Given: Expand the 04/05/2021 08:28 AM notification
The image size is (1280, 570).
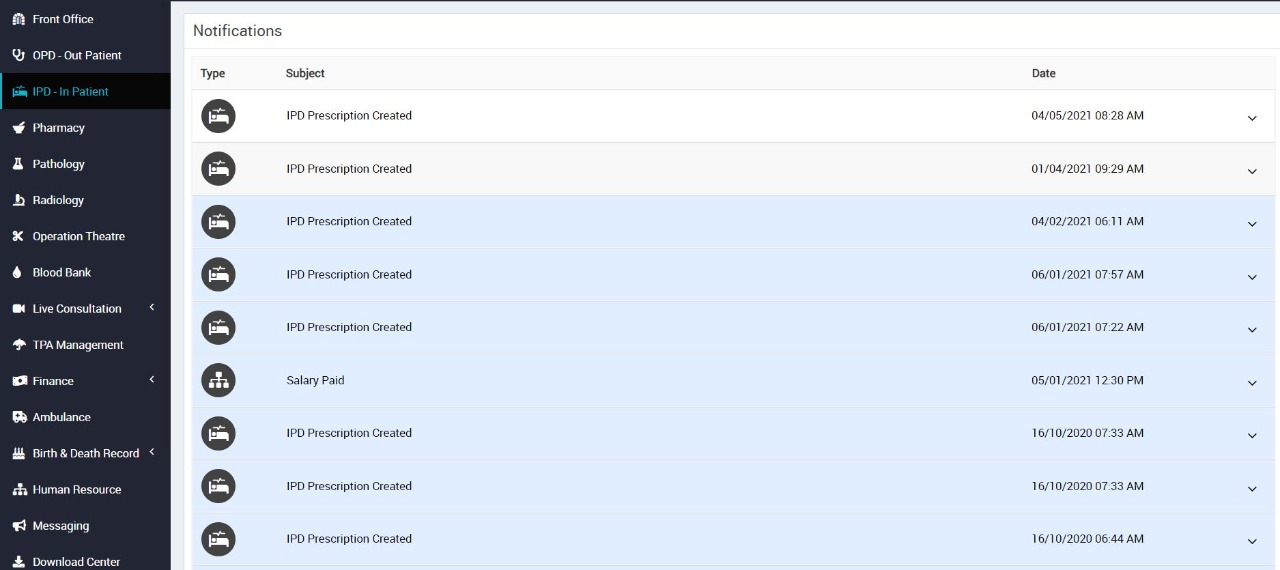Looking at the screenshot, I should (x=1252, y=118).
